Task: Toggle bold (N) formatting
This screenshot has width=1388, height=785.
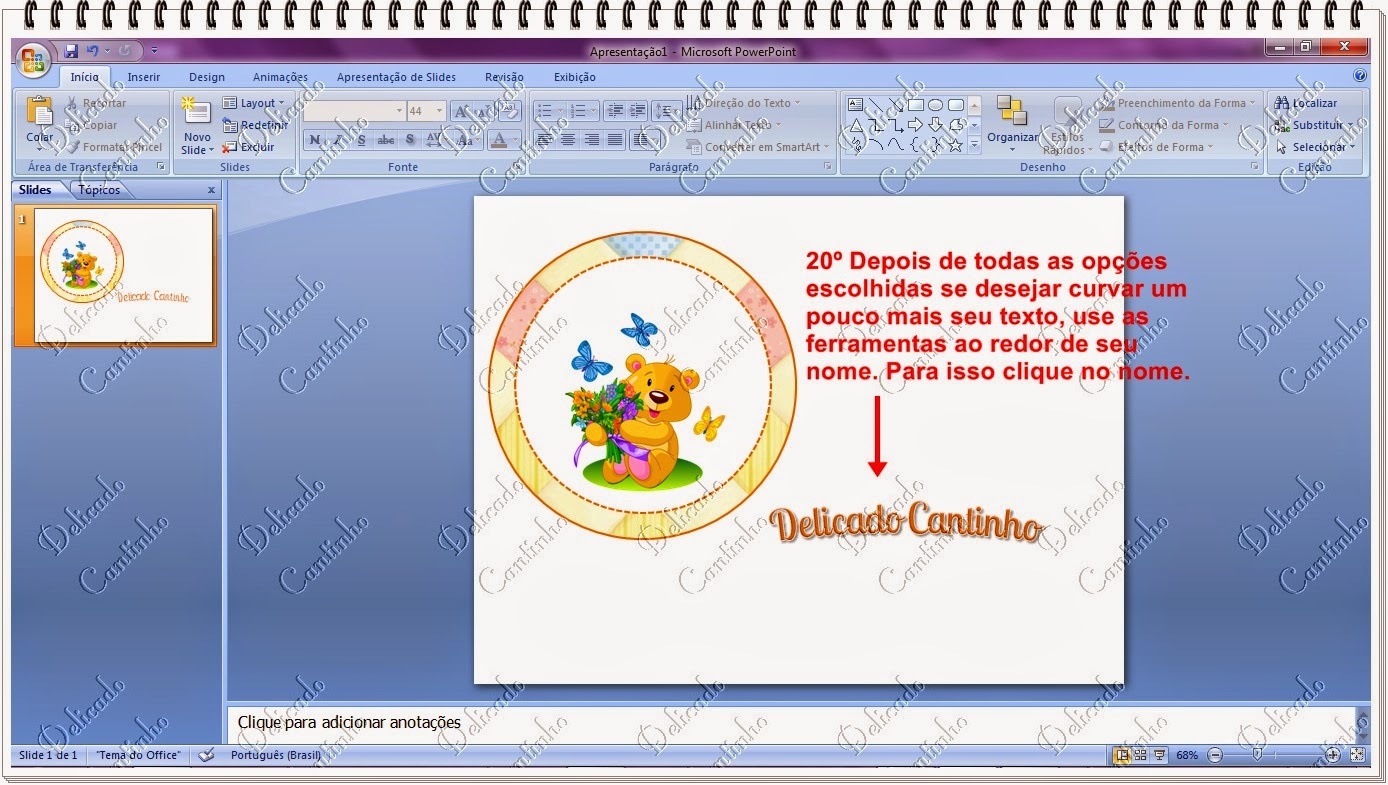Action: tap(315, 140)
